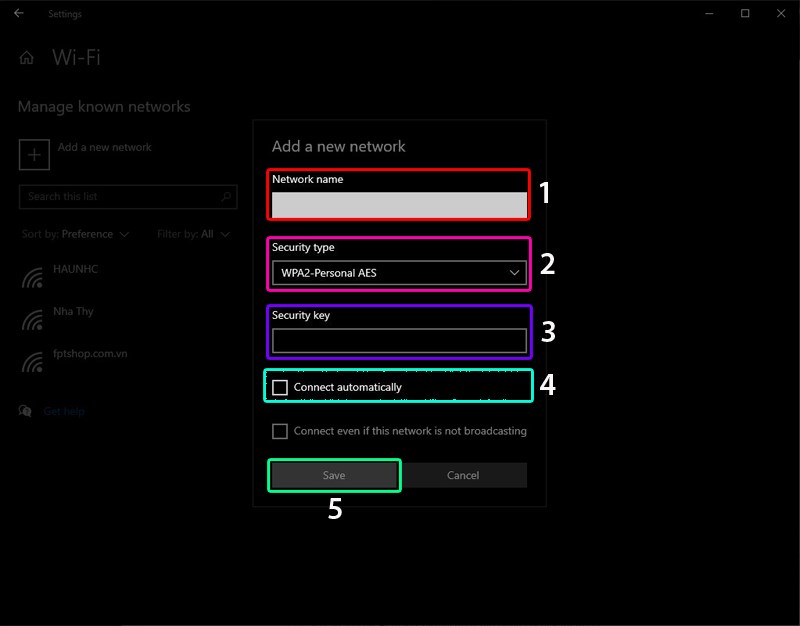Minimize the Settings window
Screen dimensions: 800x626
pyautogui.click(x=709, y=13)
